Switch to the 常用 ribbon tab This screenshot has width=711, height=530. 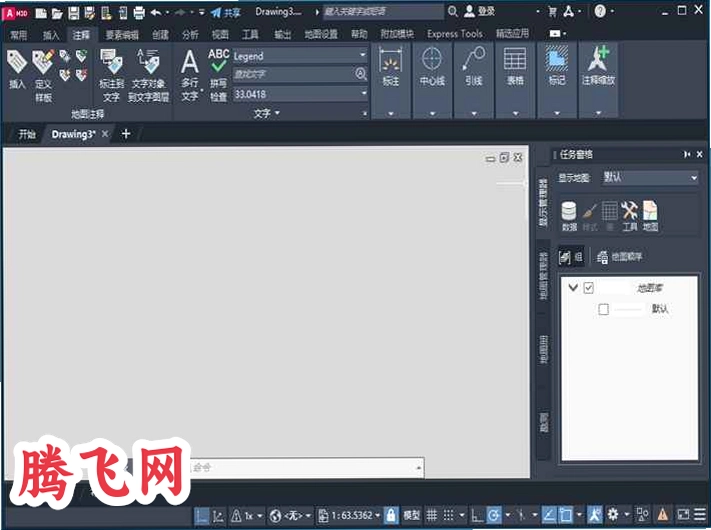[19, 35]
